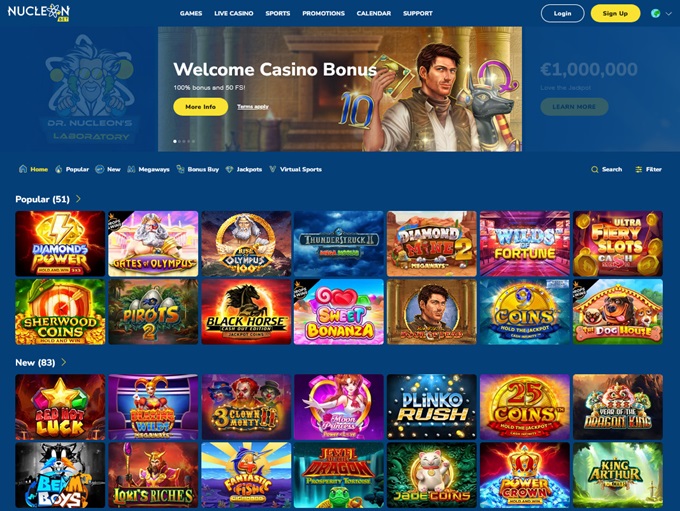Open the Megaways category icon

(131, 169)
